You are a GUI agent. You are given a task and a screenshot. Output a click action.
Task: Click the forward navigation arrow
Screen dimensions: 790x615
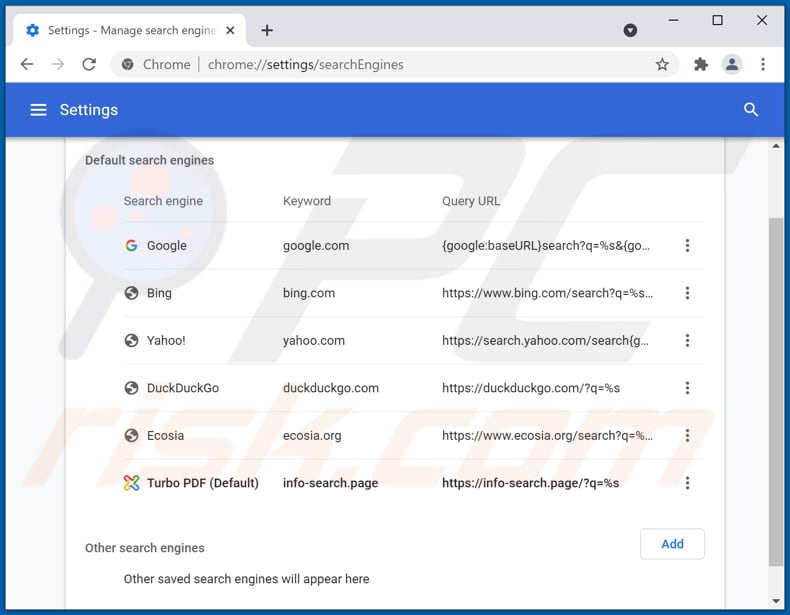[x=58, y=64]
